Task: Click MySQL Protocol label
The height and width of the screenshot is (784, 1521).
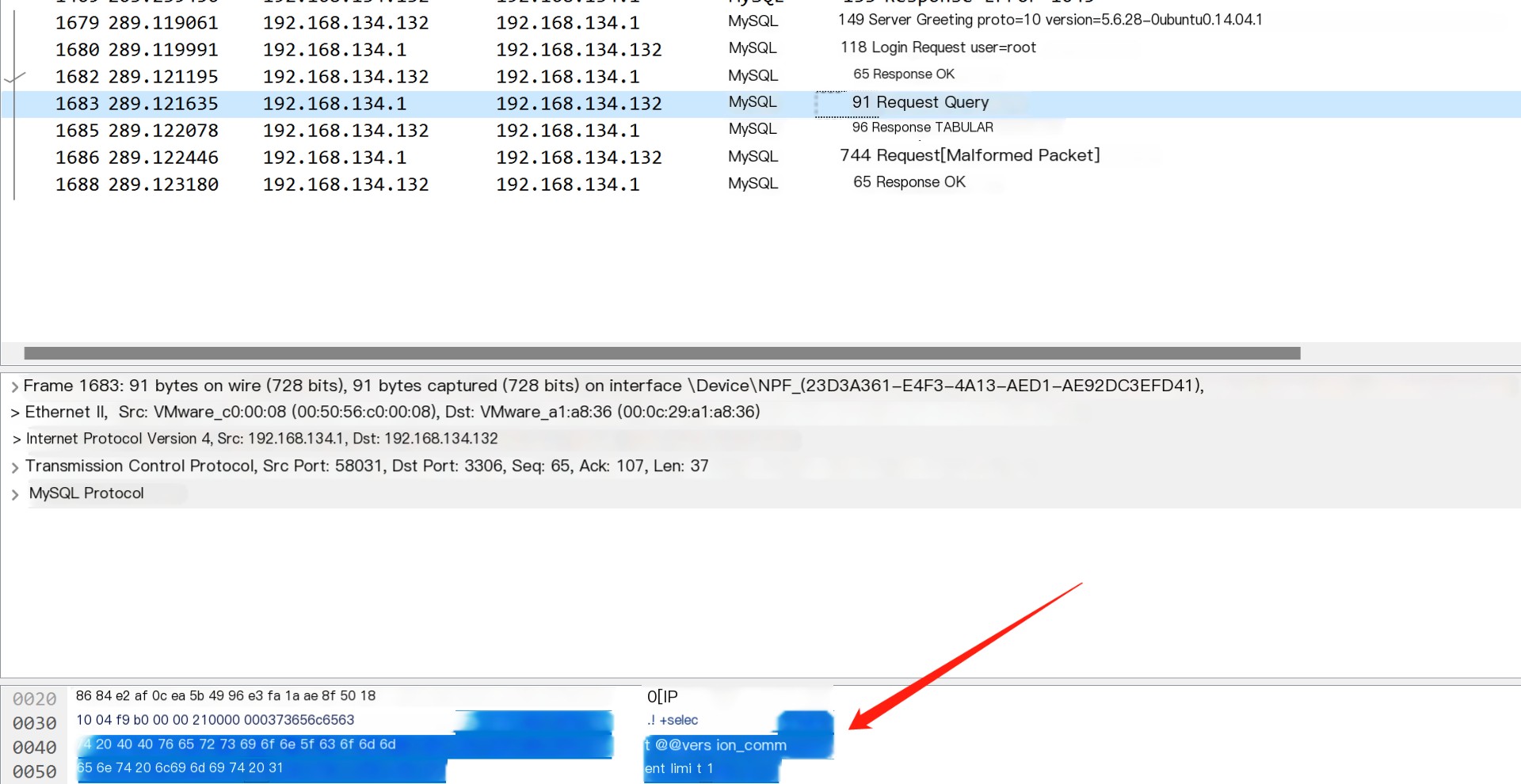Action: pyautogui.click(x=86, y=493)
